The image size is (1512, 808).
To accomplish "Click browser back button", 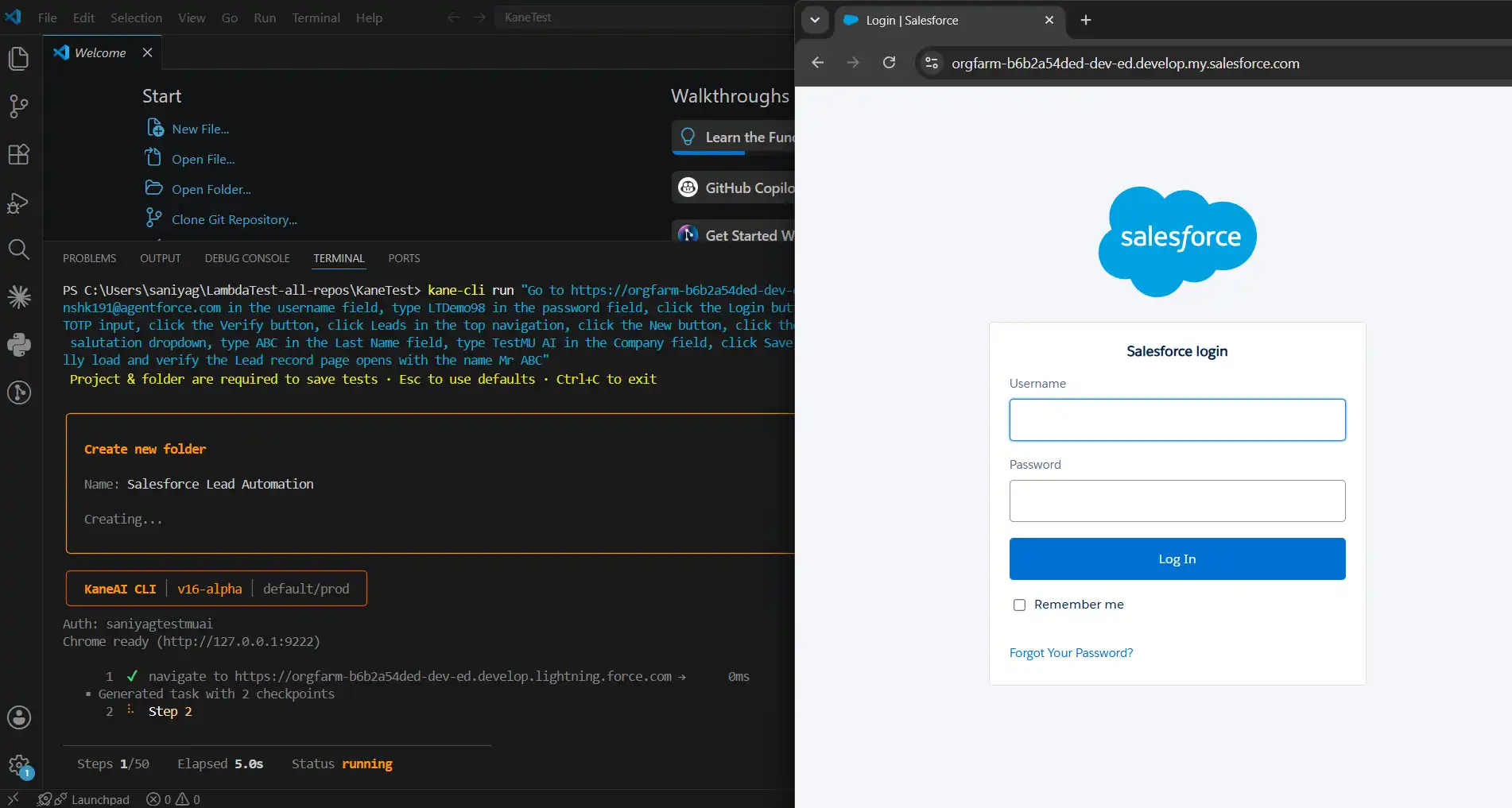I will 818,63.
